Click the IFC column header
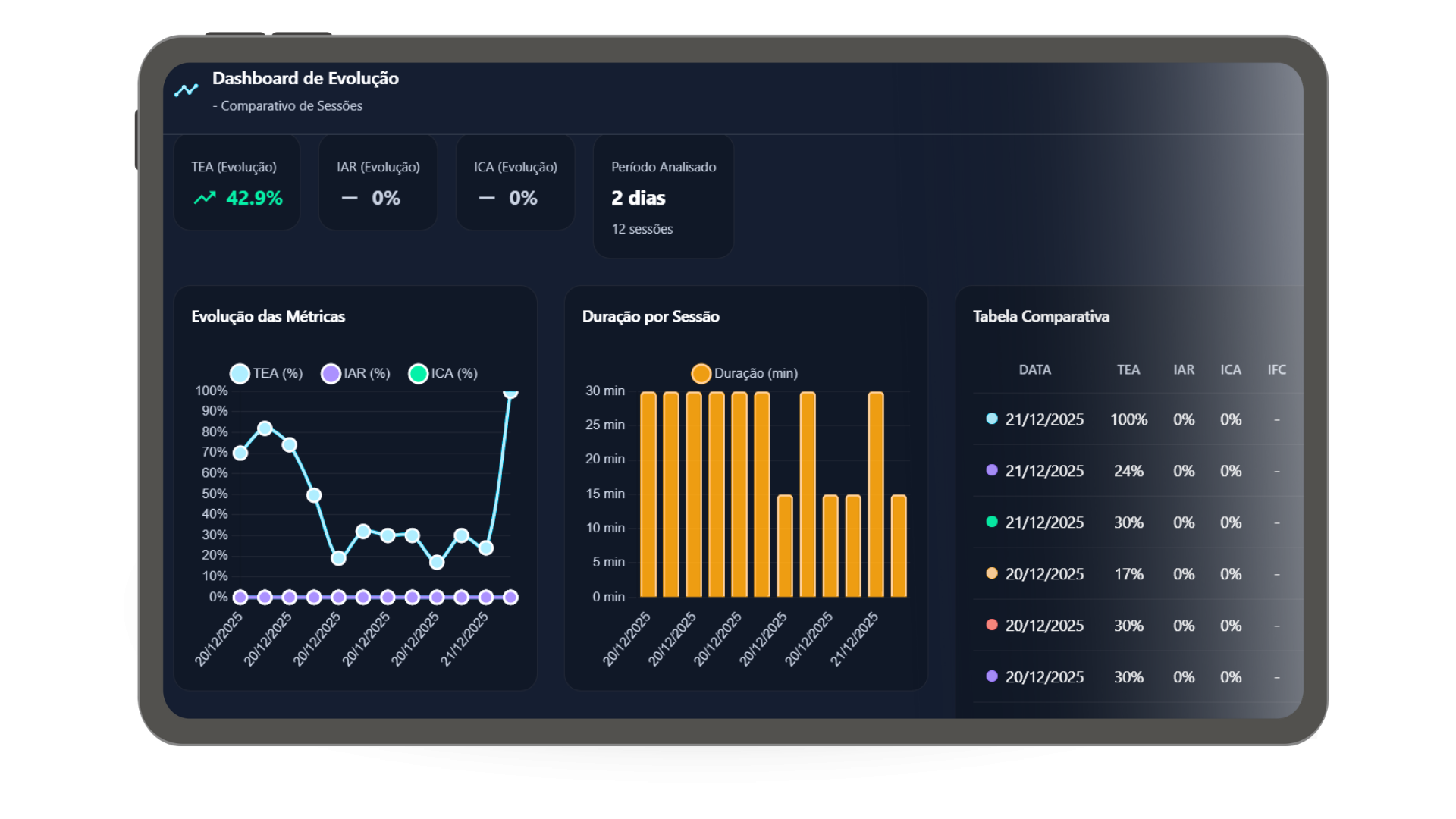Viewport: 1456px width, 819px height. pyautogui.click(x=1276, y=370)
